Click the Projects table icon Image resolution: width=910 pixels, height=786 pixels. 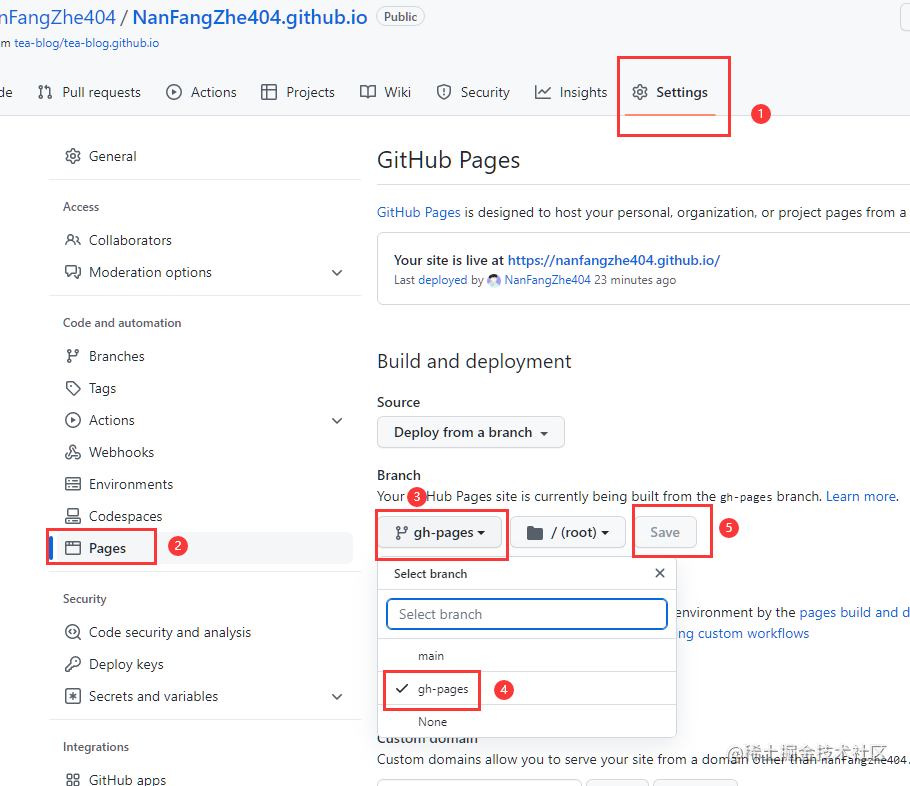coord(269,92)
